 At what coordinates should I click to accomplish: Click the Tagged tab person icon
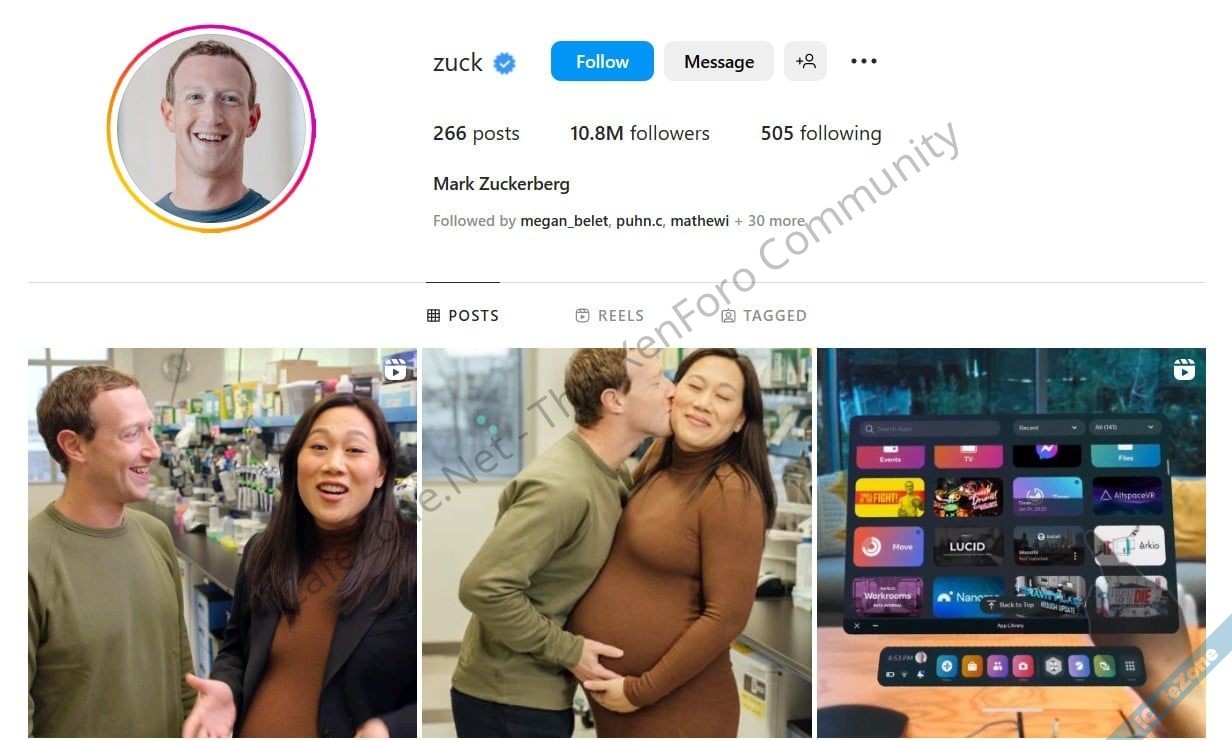(x=728, y=315)
